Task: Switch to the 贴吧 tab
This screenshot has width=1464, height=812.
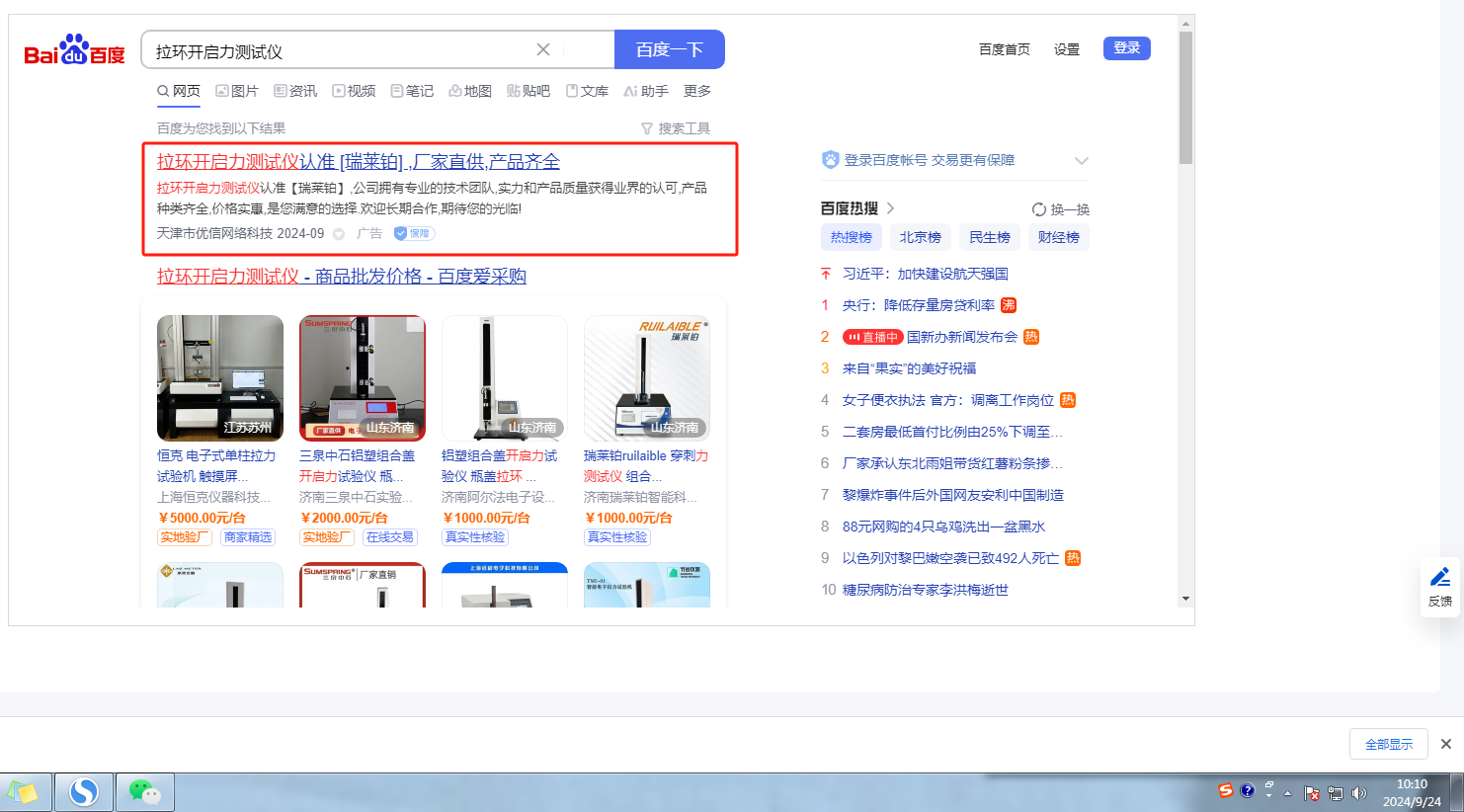Action: tap(529, 91)
